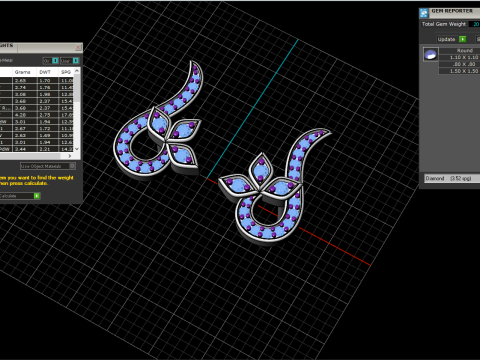Viewport: 480px width, 360px height.
Task: Click the 4.26 grams cell
Action: [25, 115]
